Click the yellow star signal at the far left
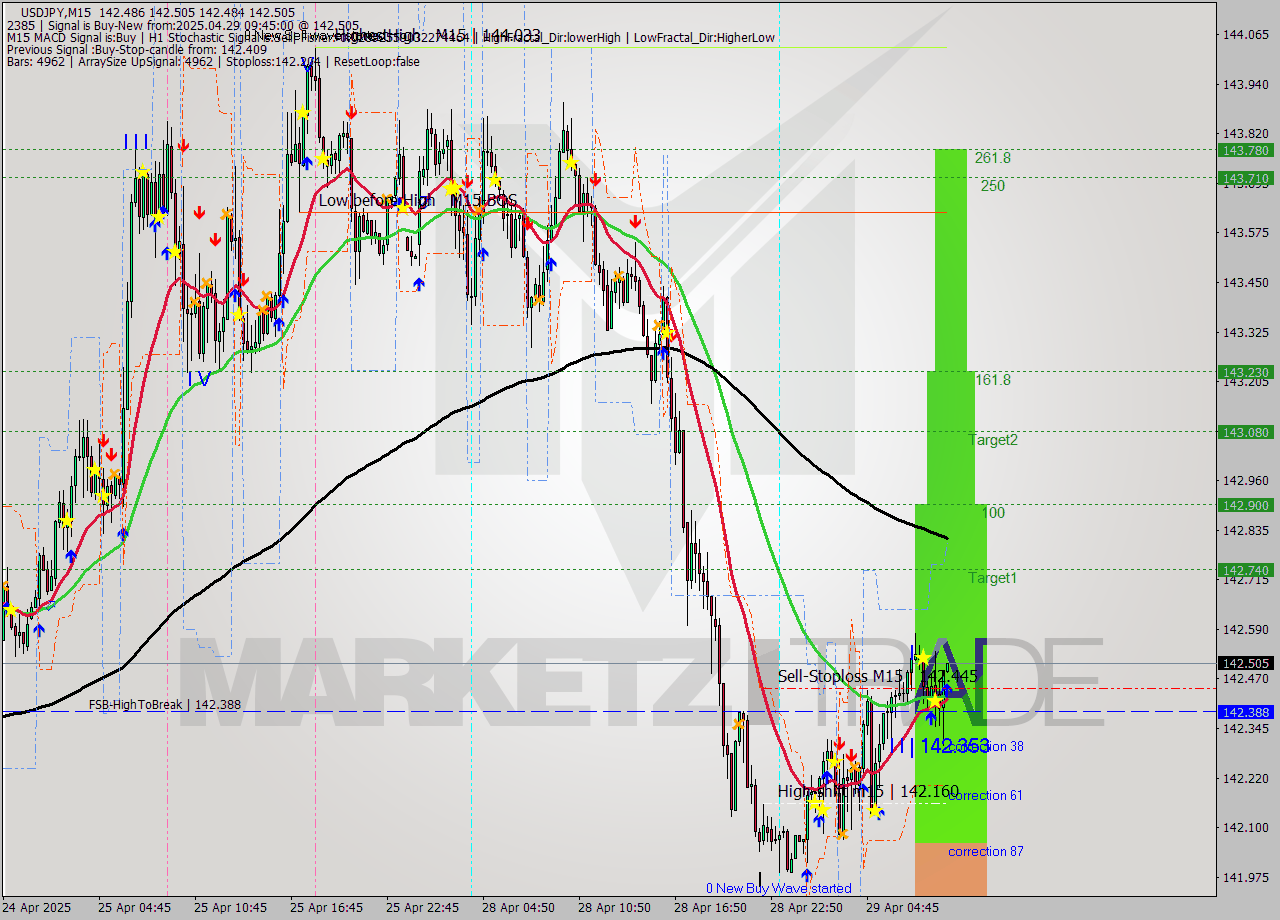The width and height of the screenshot is (1280, 920). (x=11, y=610)
